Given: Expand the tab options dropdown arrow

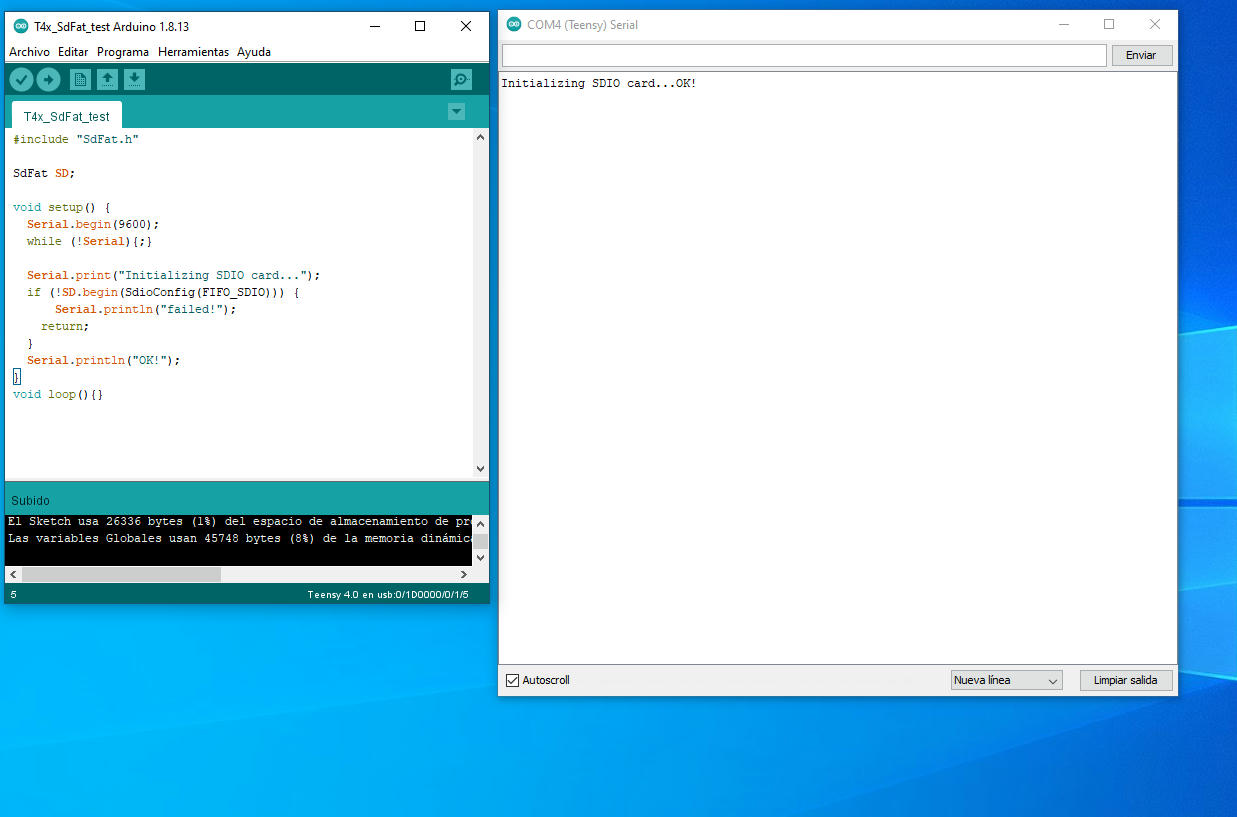Looking at the screenshot, I should (x=457, y=112).
